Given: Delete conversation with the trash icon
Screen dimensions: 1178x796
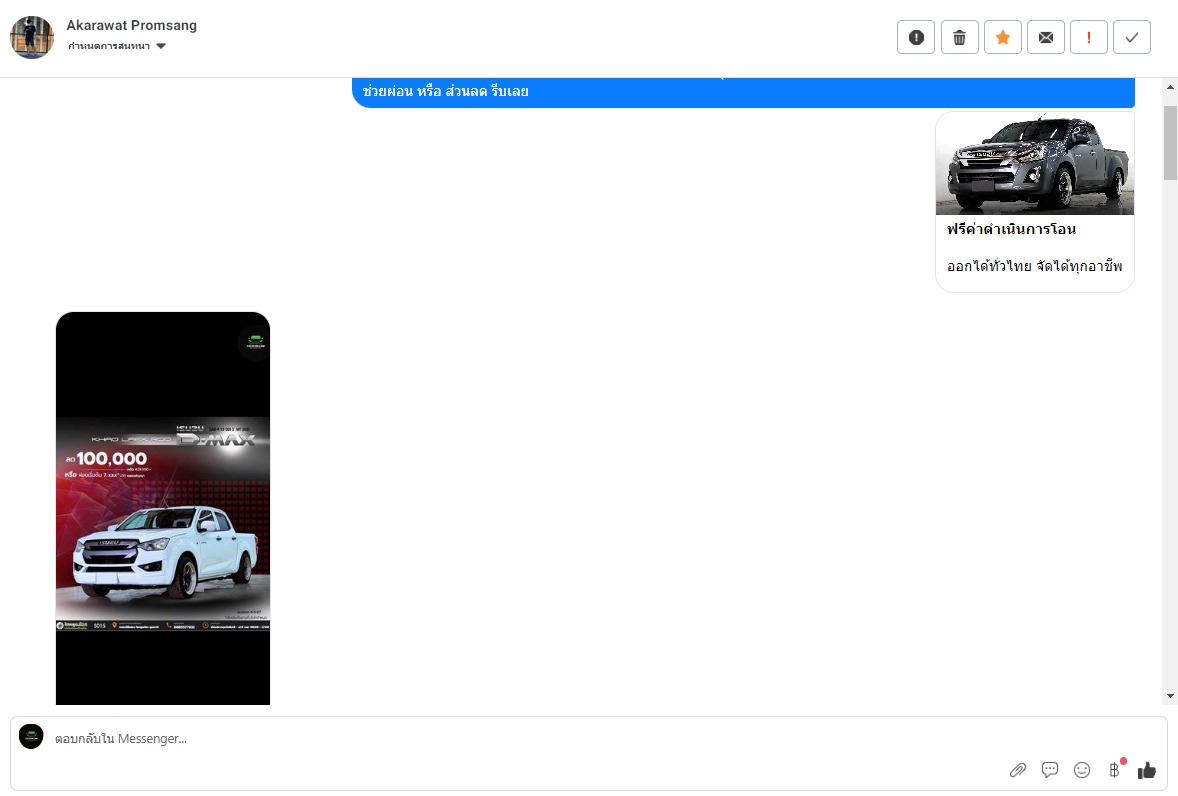Looking at the screenshot, I should 959,38.
